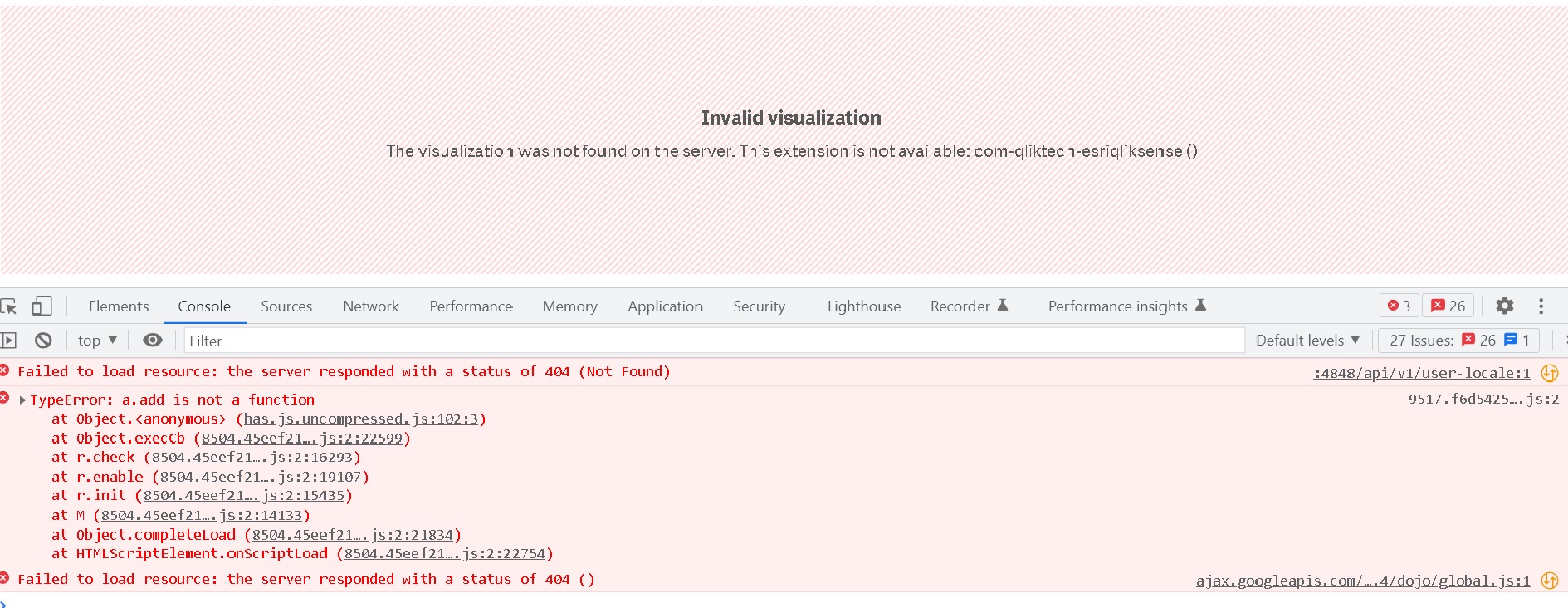Click the console Filter input field

714,341
